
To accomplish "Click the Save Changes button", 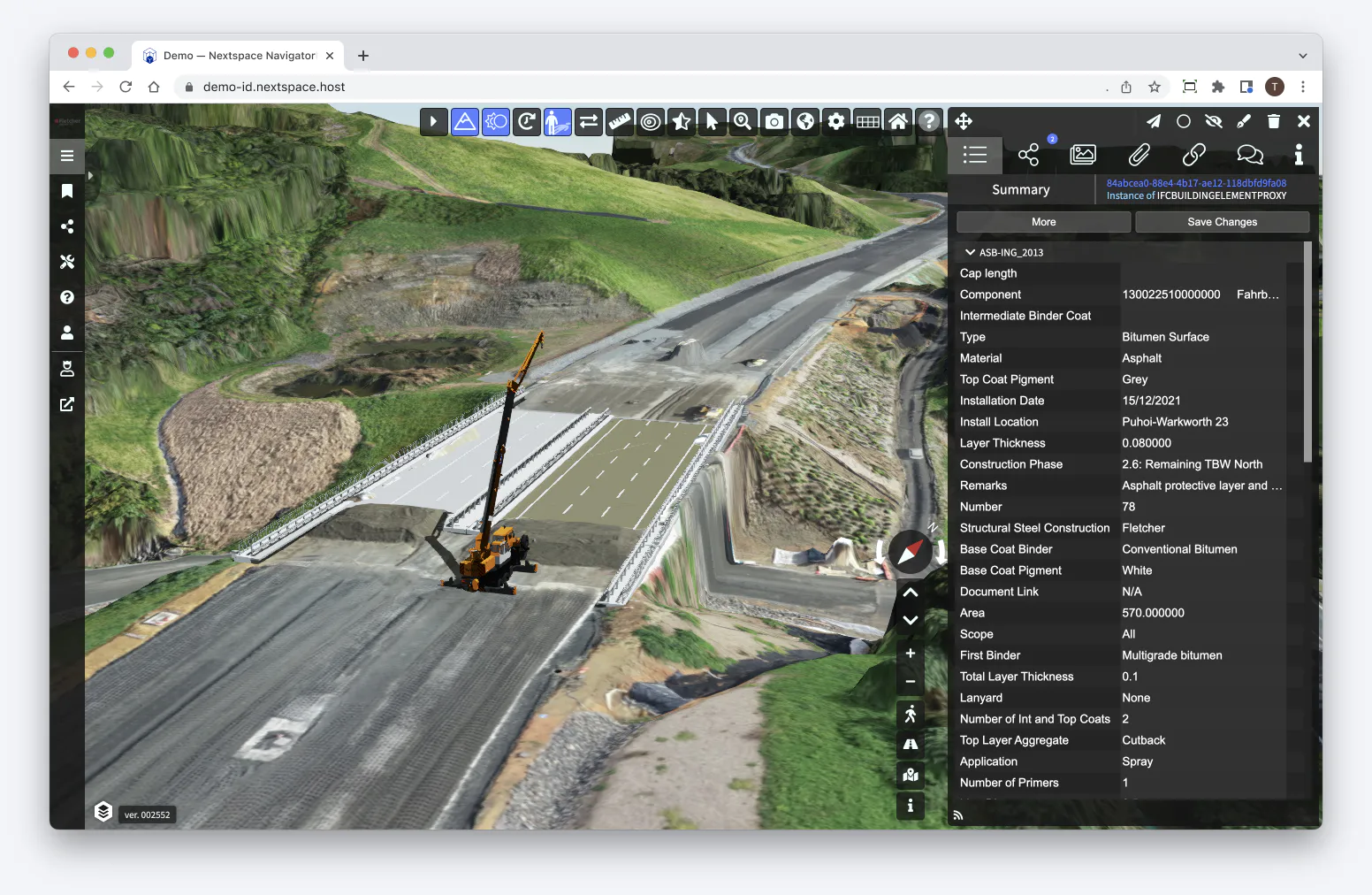I will point(1222,222).
